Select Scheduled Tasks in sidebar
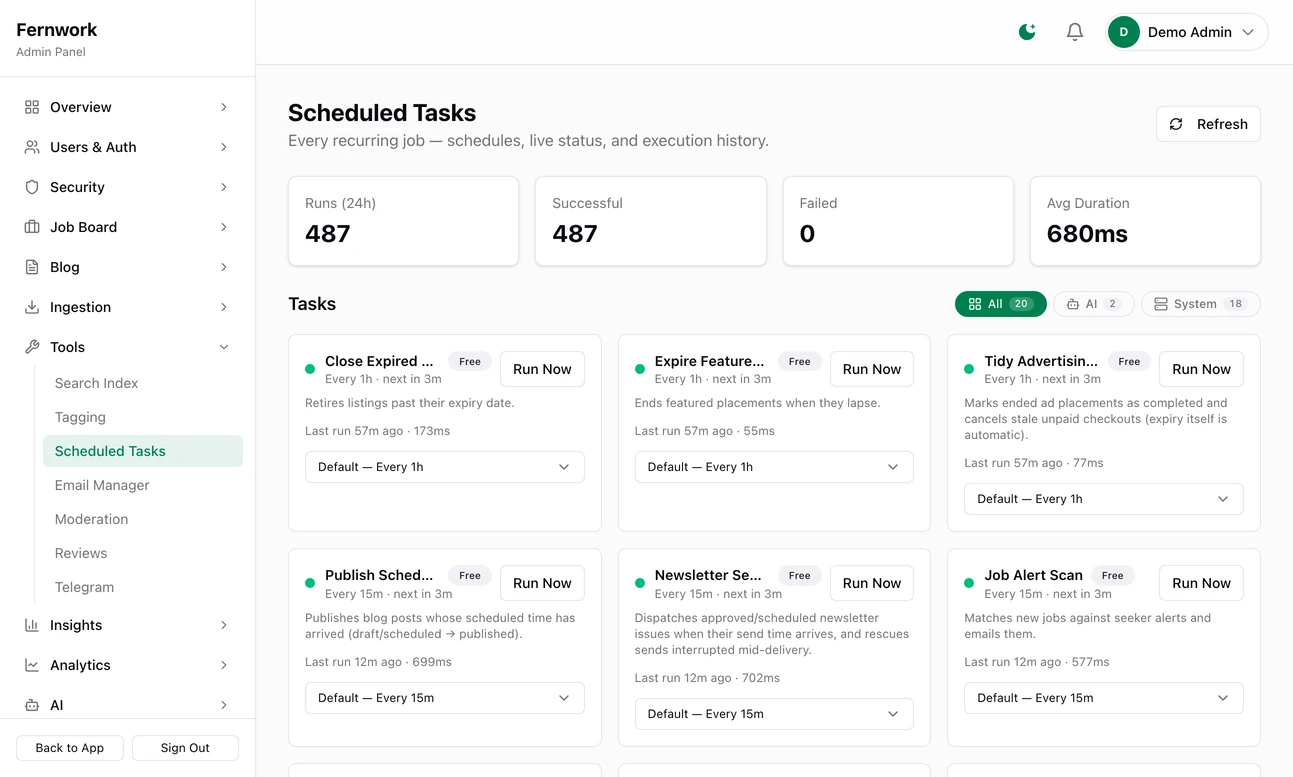This screenshot has width=1293, height=777. (143, 451)
